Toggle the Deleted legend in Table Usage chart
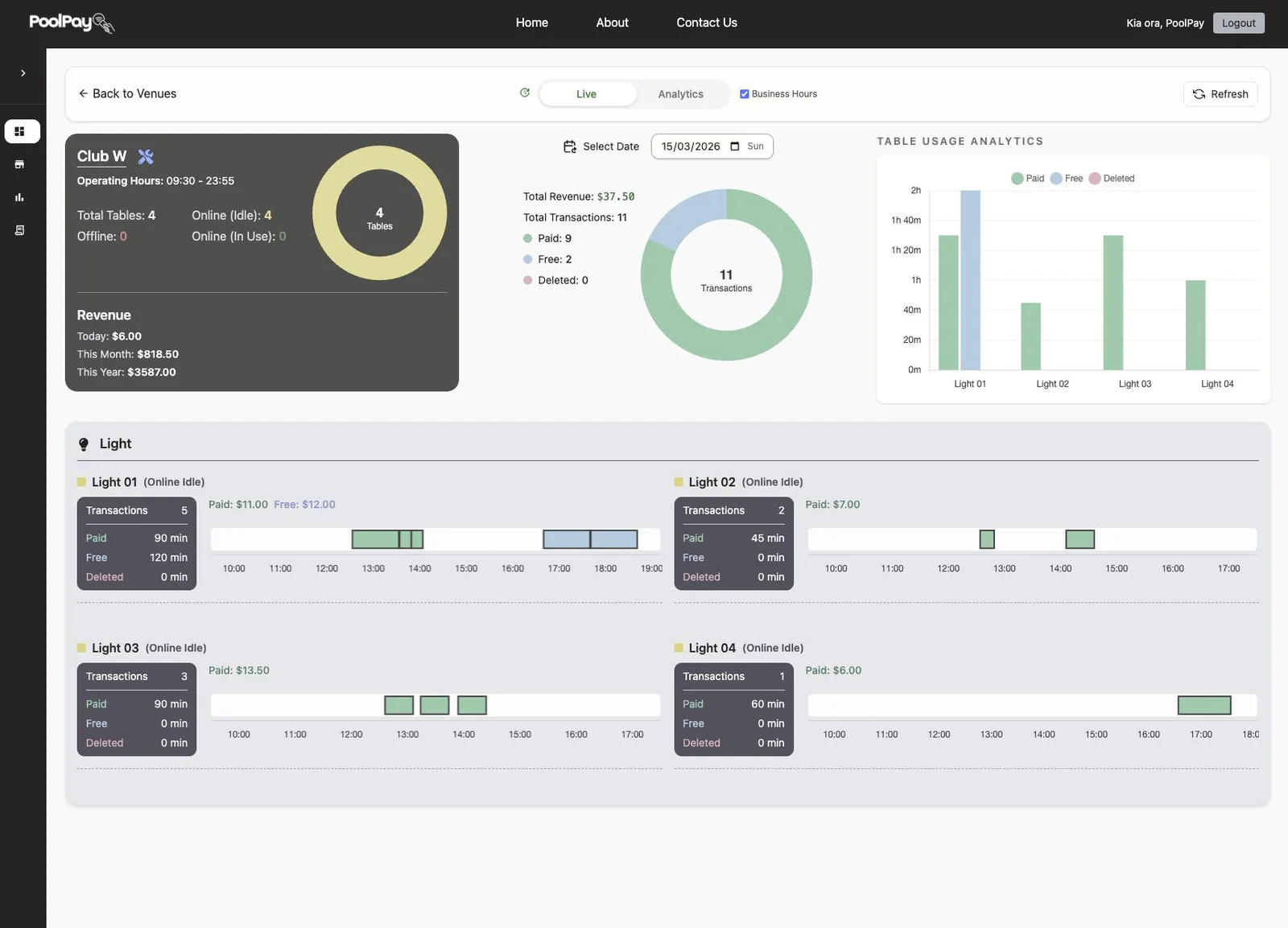1288x928 pixels. click(1112, 179)
